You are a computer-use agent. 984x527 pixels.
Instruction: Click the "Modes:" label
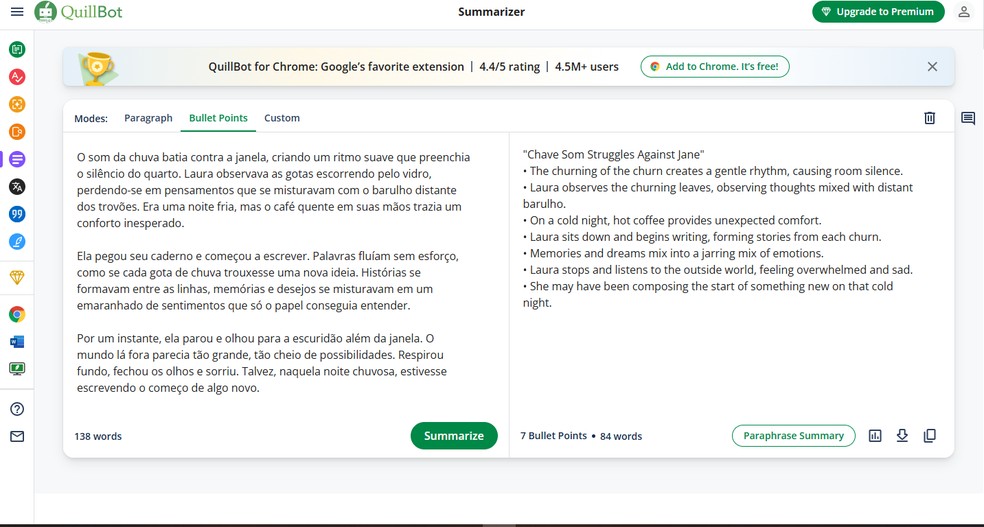[91, 118]
